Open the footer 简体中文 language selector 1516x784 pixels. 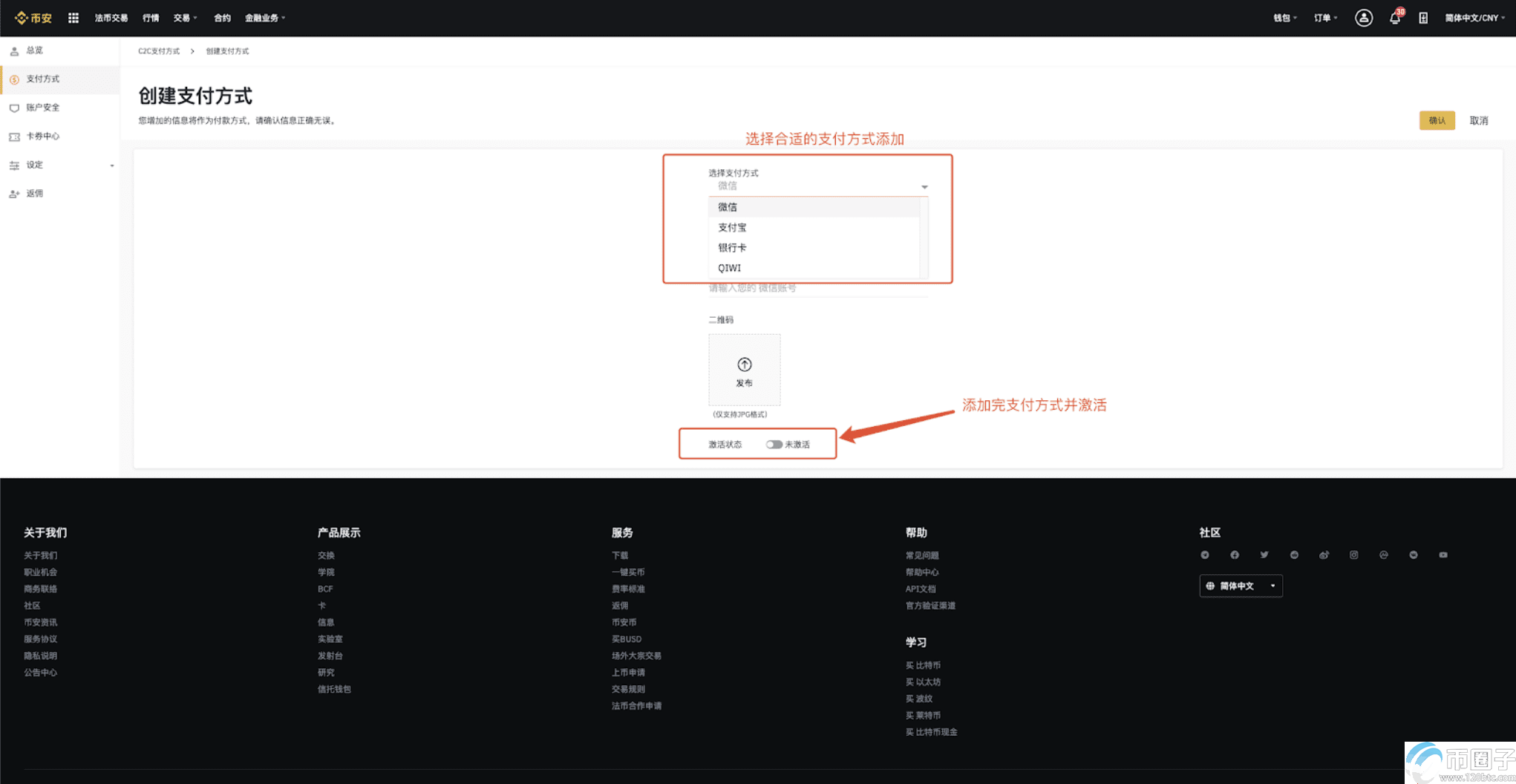coord(1241,586)
